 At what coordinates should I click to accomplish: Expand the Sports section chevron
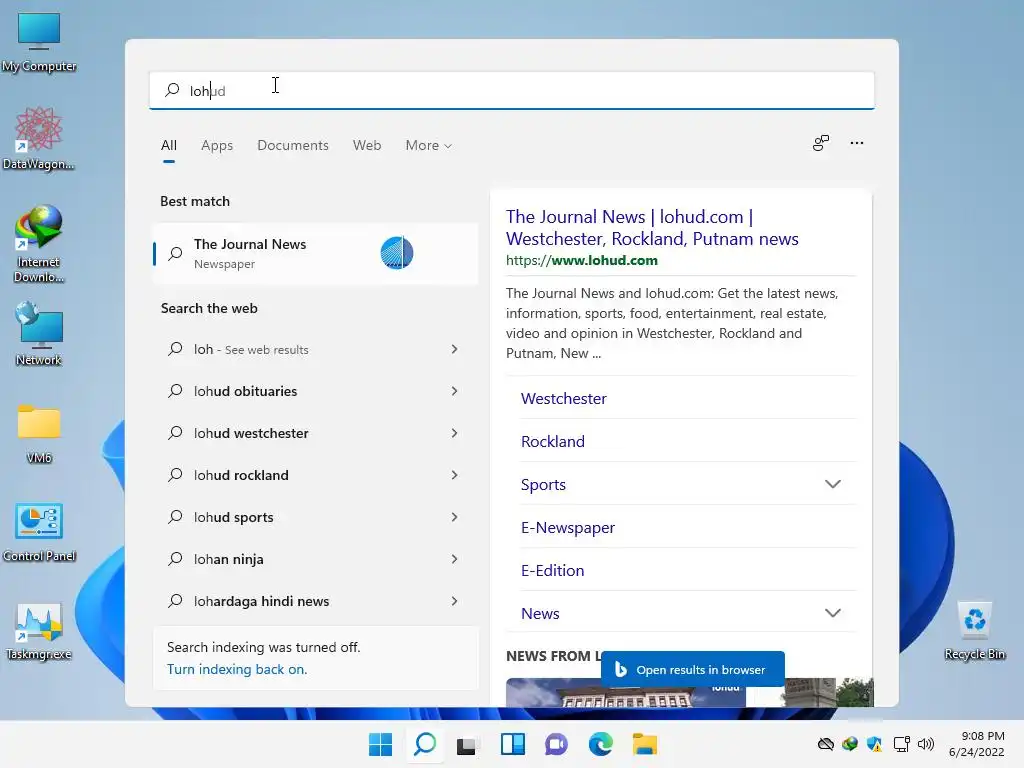pyautogui.click(x=833, y=484)
